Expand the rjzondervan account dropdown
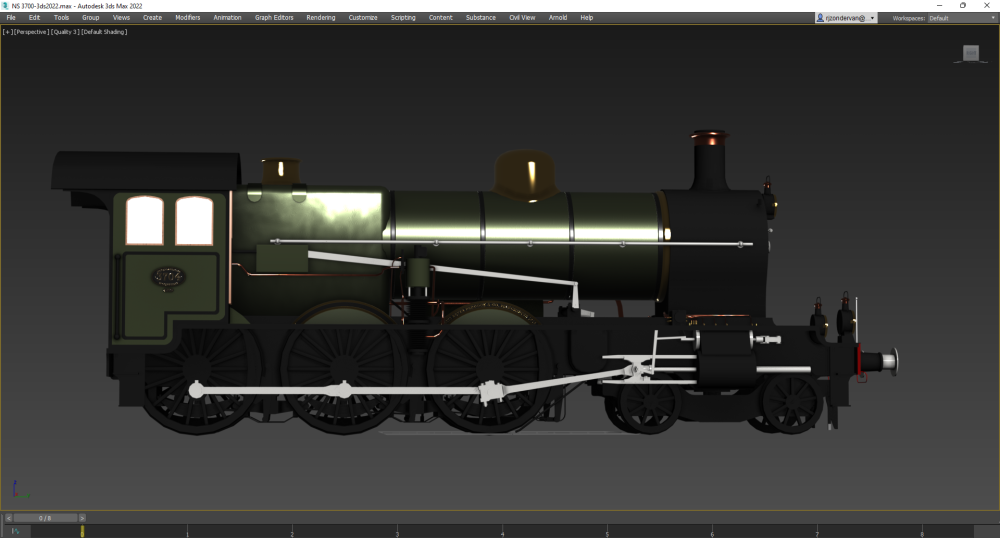Image resolution: width=1000 pixels, height=538 pixels. click(872, 18)
